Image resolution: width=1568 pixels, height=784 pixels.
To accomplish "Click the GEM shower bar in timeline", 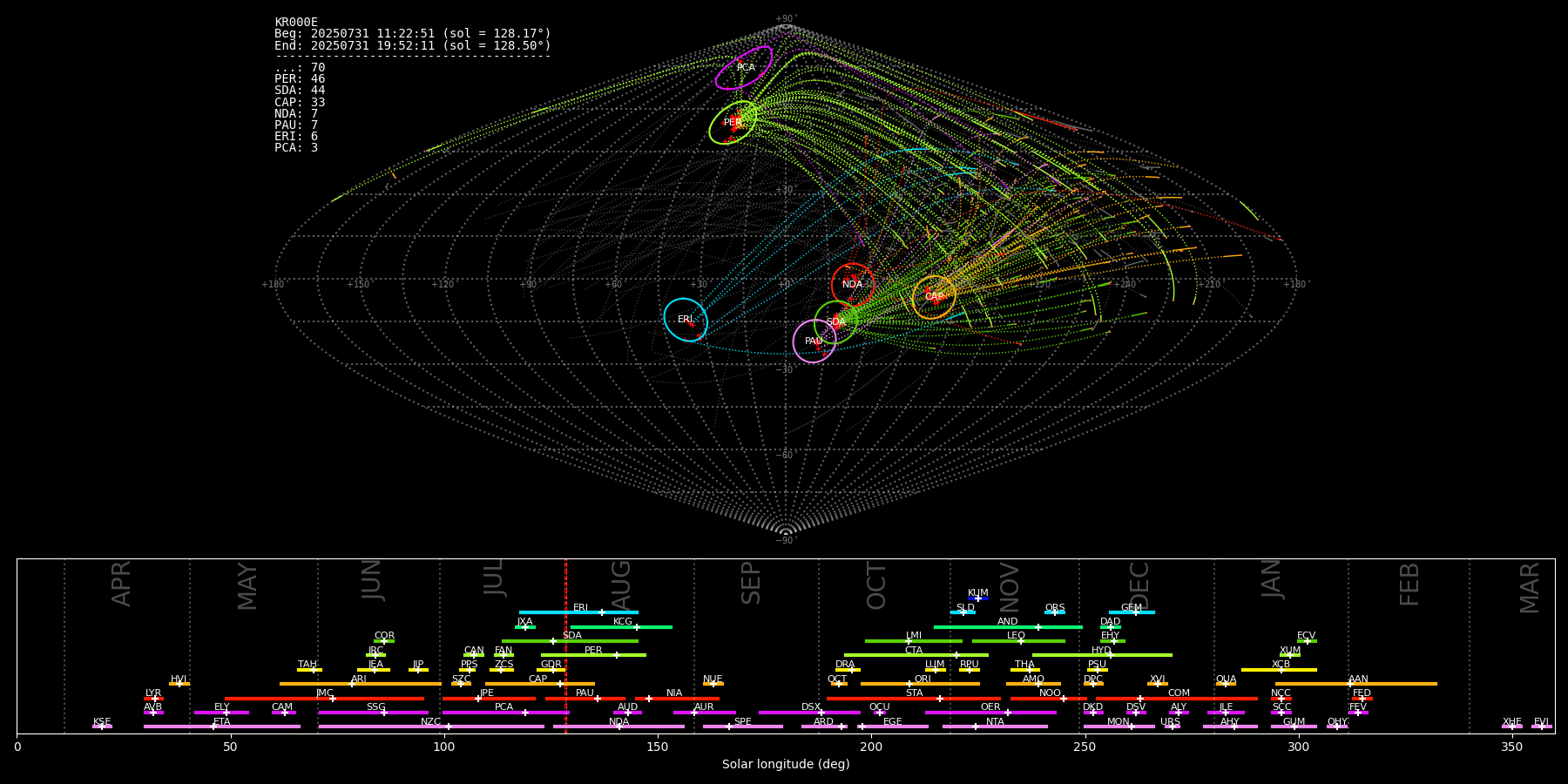I will click(1132, 612).
